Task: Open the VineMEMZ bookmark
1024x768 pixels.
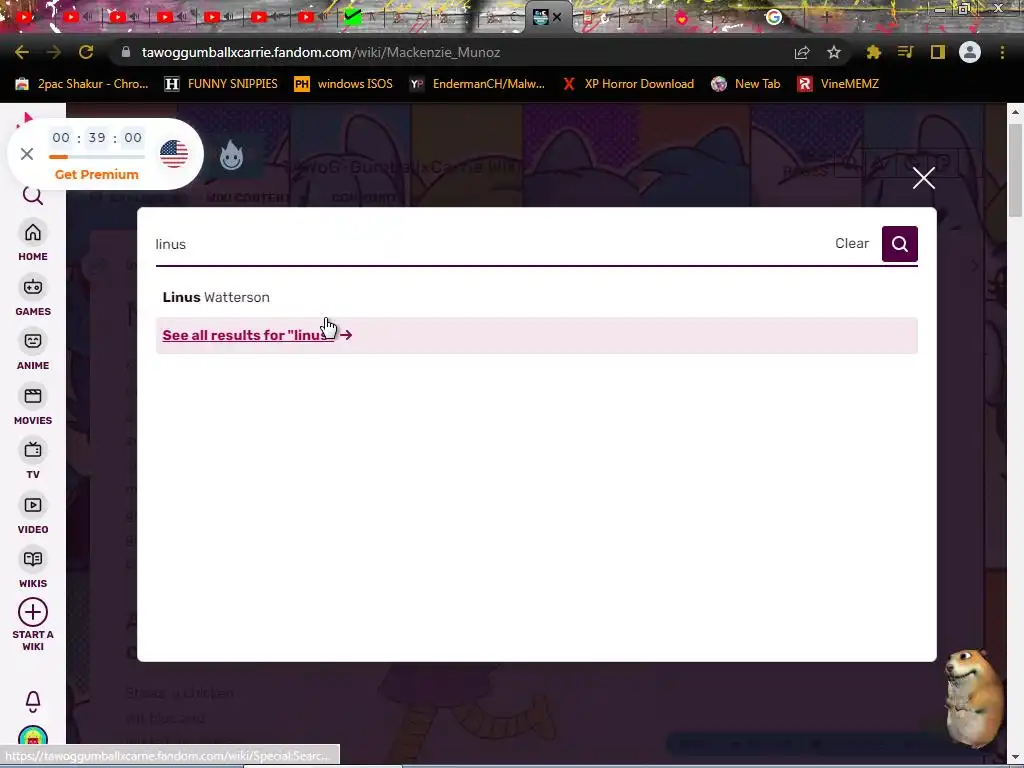Action: (839, 84)
